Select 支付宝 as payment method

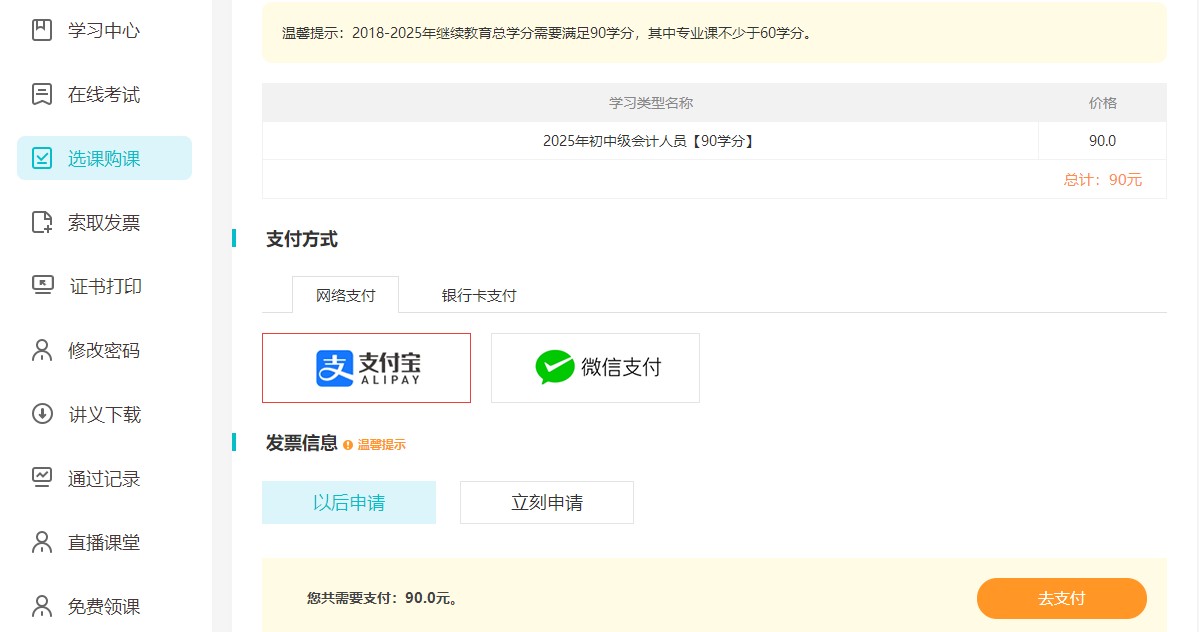(366, 367)
